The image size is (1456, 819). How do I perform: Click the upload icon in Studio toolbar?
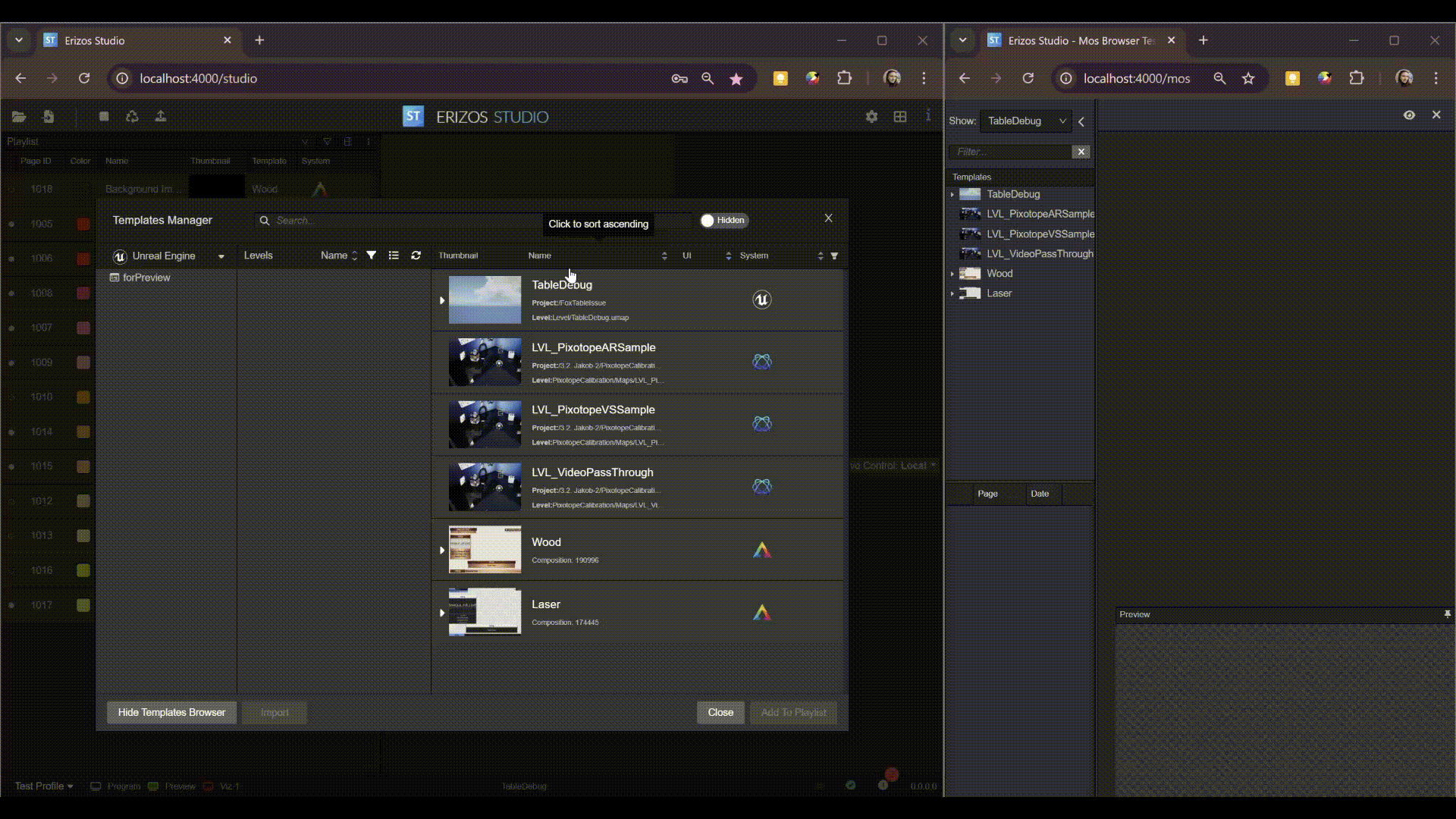[161, 116]
